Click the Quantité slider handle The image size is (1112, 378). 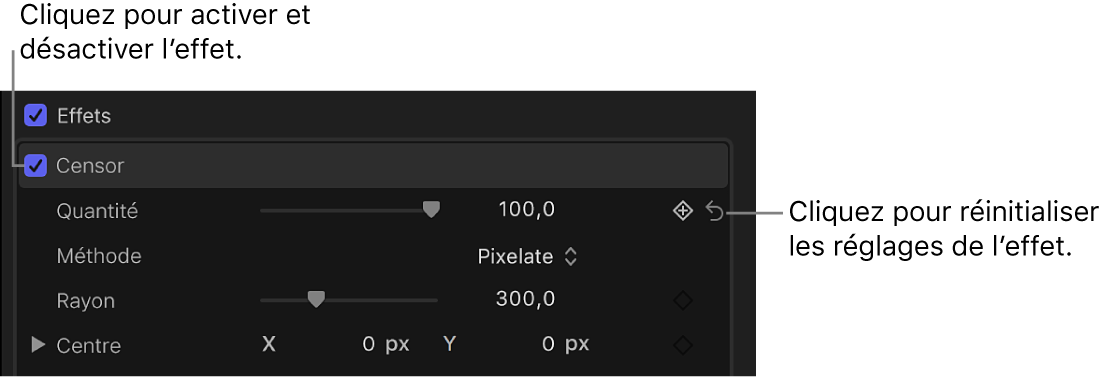430,210
